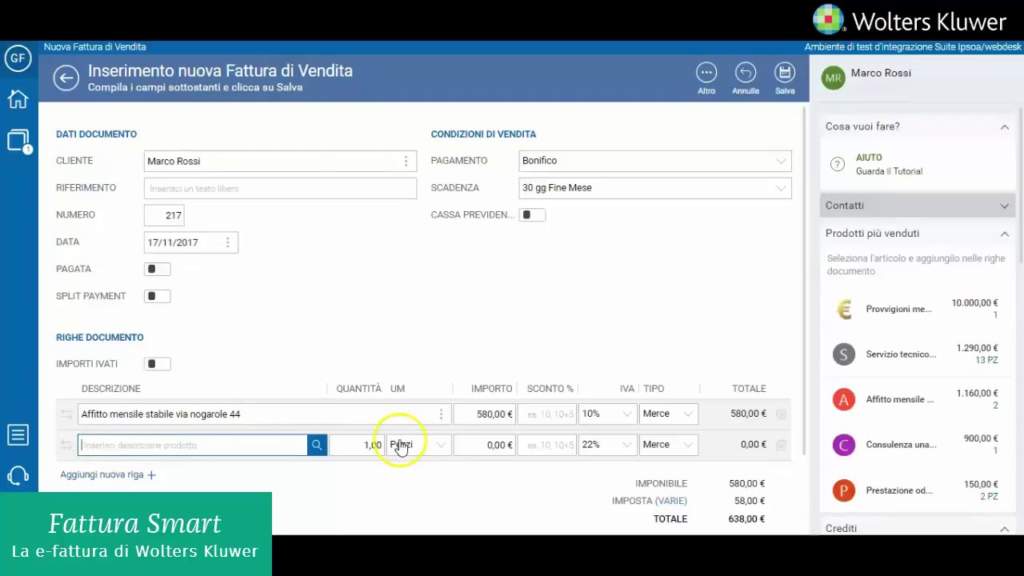The height and width of the screenshot is (576, 1024).
Task: Expand the Contatti section
Action: pos(1004,206)
